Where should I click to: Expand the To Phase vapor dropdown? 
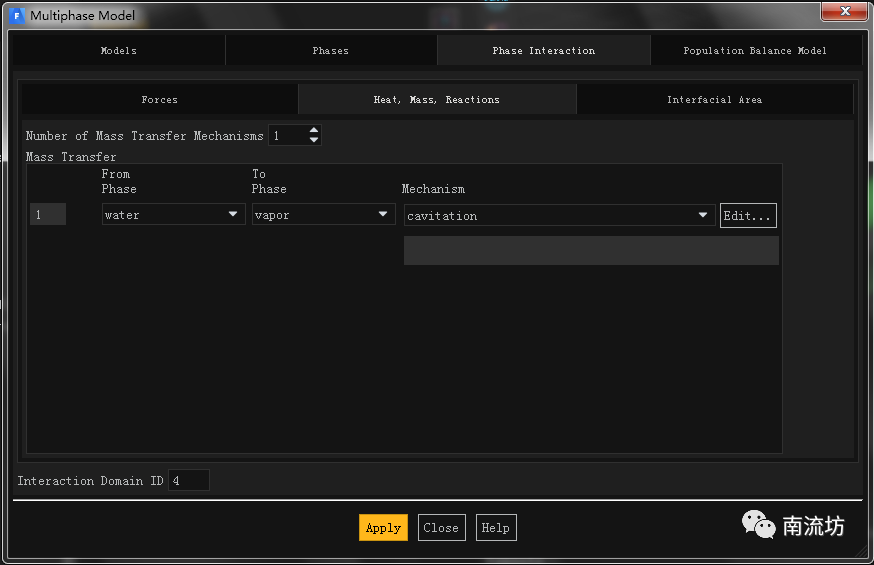click(323, 215)
